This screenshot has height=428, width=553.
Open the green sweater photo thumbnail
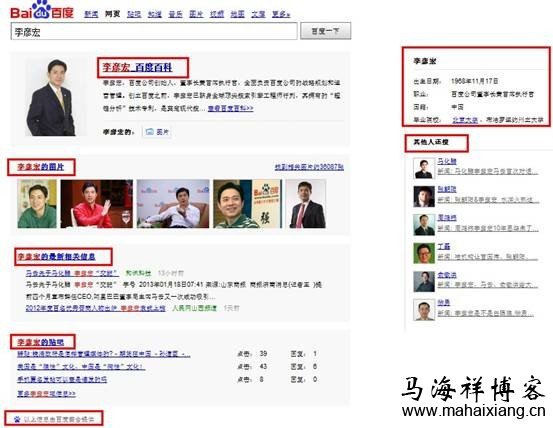pos(37,204)
